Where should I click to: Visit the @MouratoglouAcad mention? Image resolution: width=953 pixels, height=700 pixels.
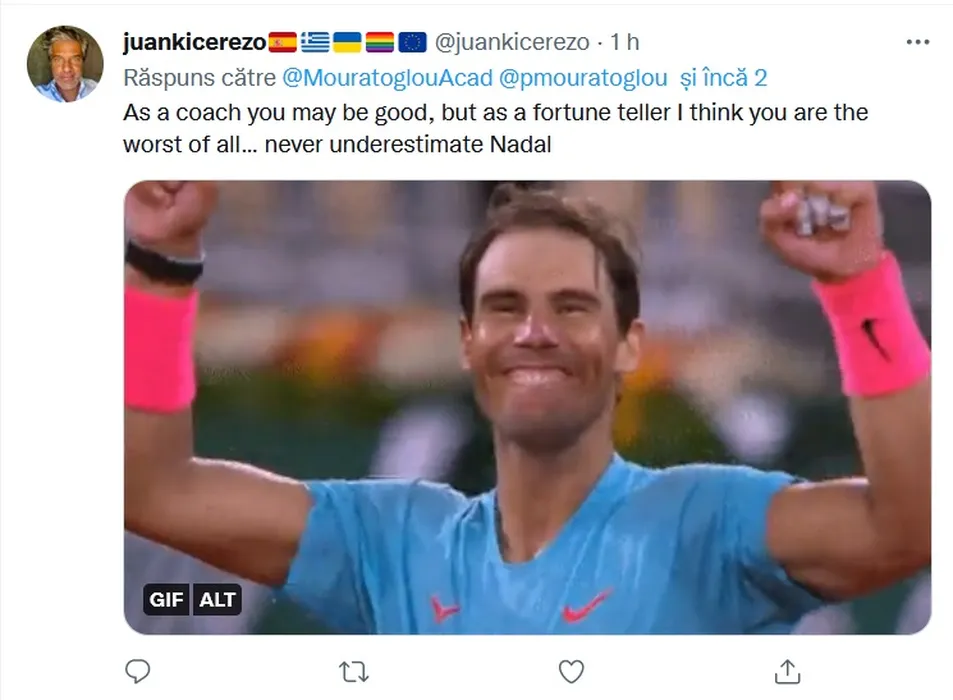click(387, 78)
